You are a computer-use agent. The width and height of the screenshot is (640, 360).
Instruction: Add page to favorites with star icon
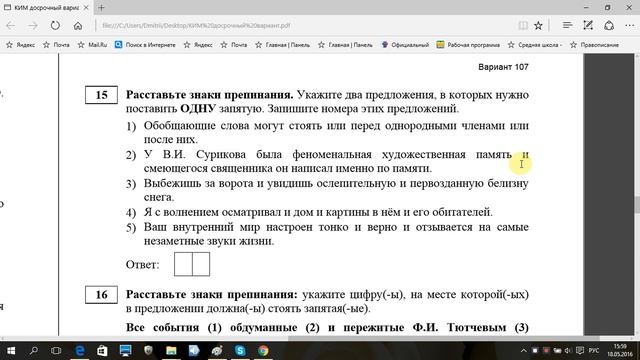pyautogui.click(x=538, y=26)
